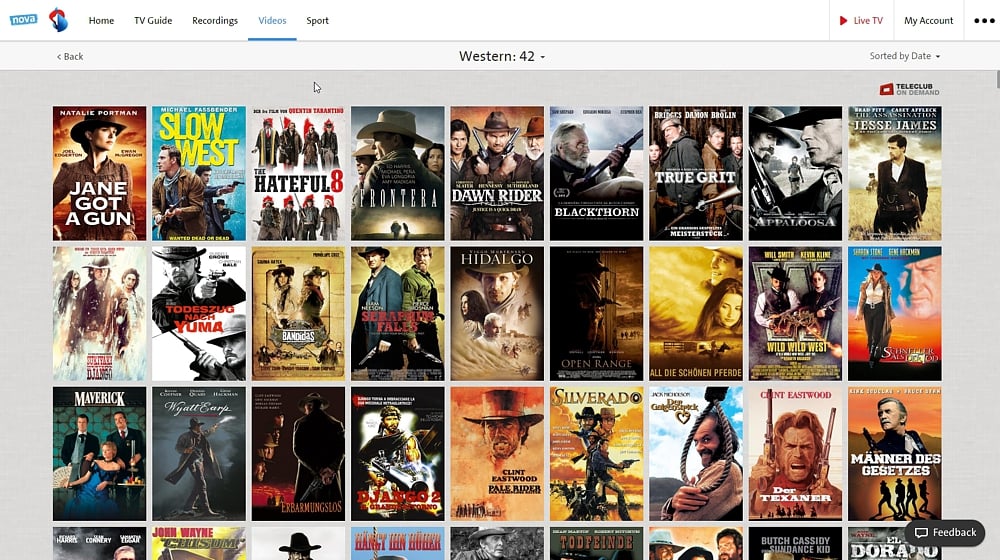Screen dimensions: 1000x560
Task: Open Butch Cassidy Sundance Kid poster
Action: click(795, 543)
